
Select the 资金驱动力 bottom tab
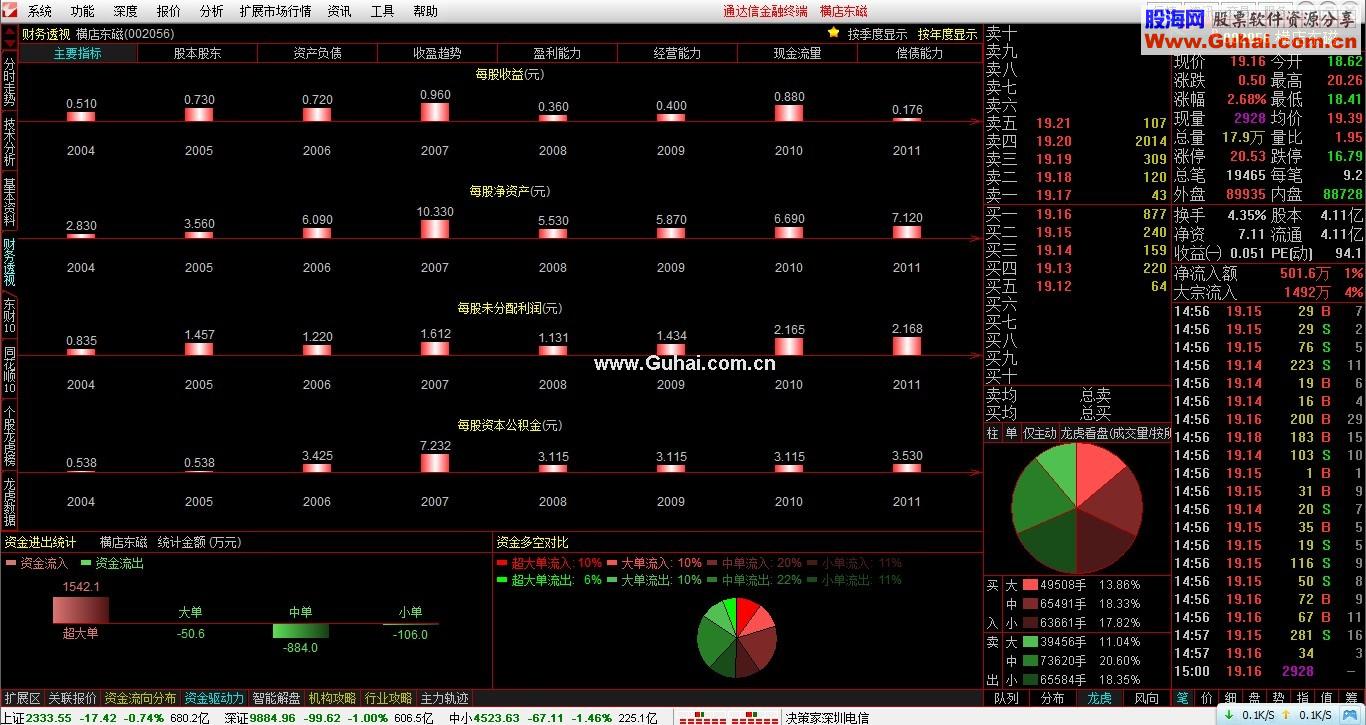click(x=214, y=698)
